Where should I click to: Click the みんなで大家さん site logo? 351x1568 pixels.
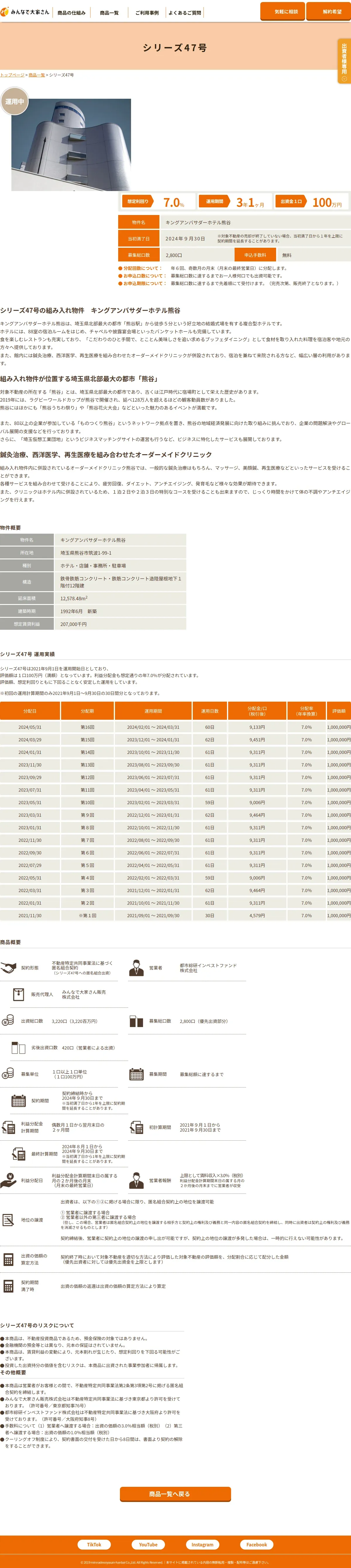(25, 12)
